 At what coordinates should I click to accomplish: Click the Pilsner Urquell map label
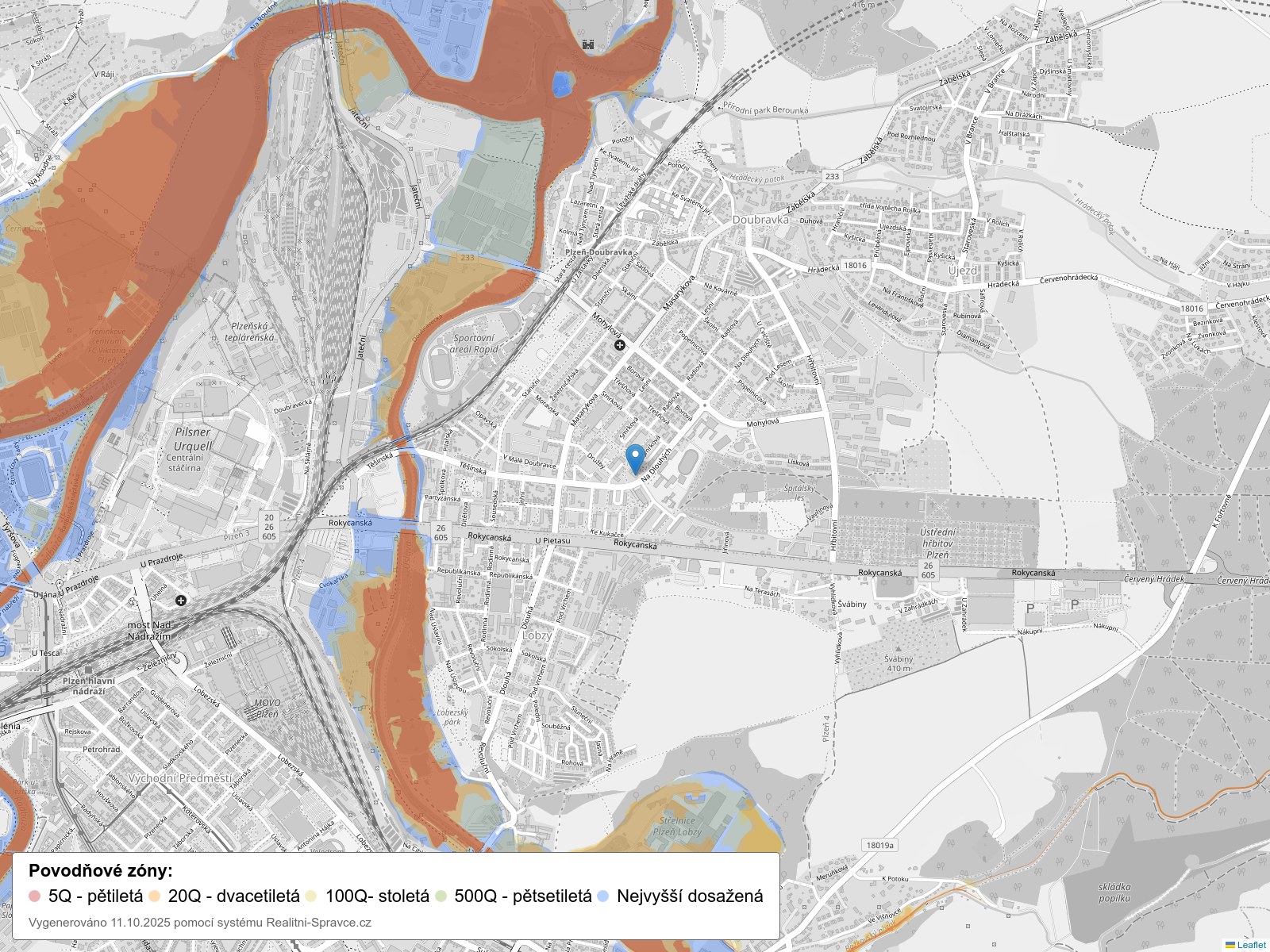pyautogui.click(x=192, y=439)
